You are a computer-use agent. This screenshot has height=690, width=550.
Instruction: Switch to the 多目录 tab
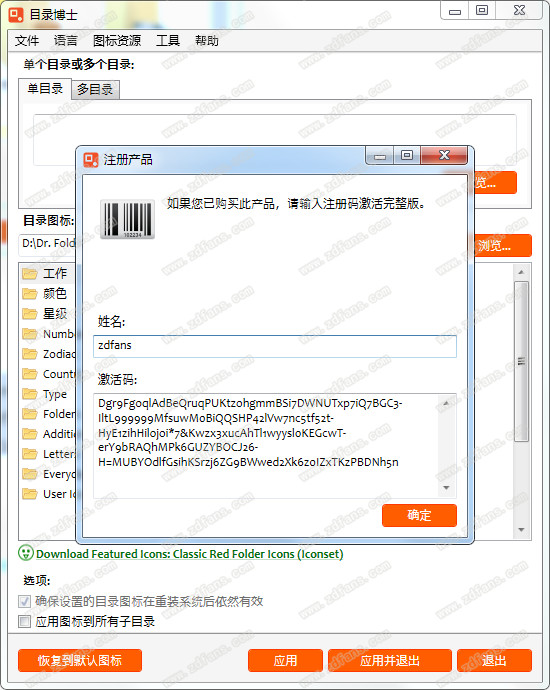(x=95, y=90)
